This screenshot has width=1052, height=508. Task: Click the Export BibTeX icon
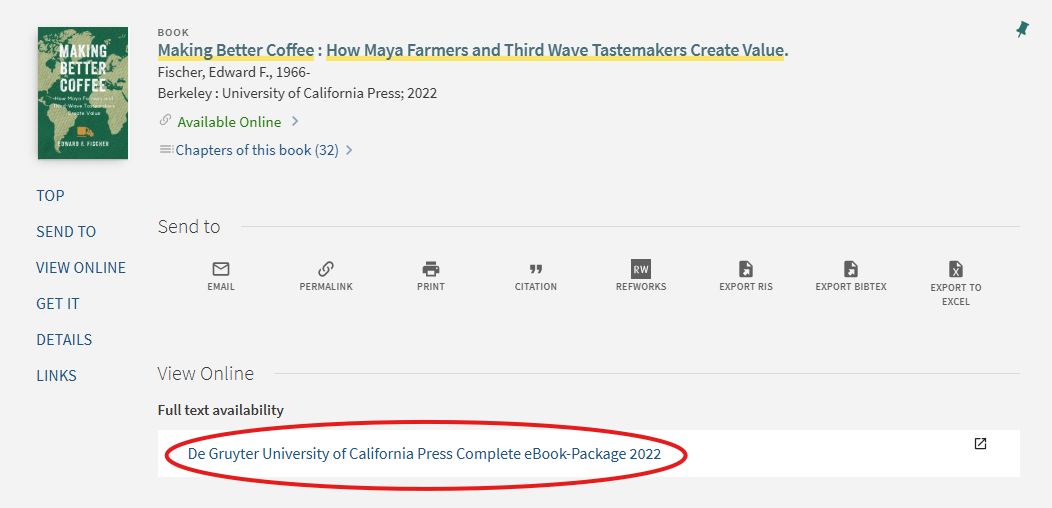coord(851,269)
